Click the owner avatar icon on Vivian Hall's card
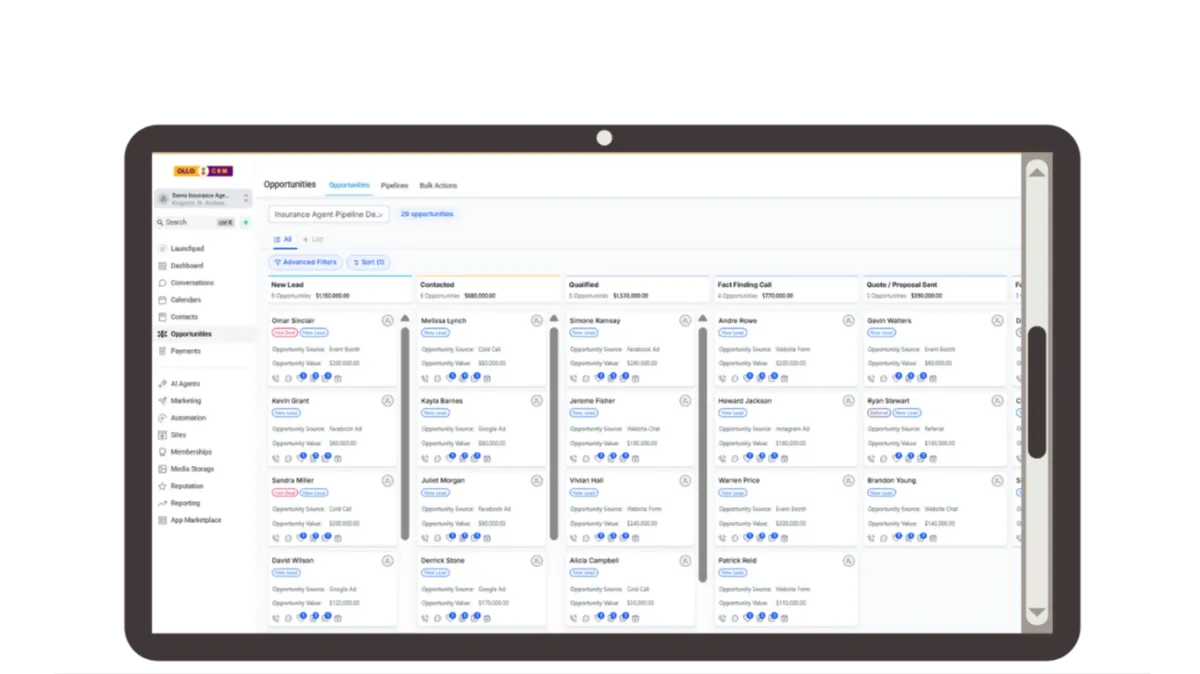Viewport: 1200px width, 674px height. point(685,481)
